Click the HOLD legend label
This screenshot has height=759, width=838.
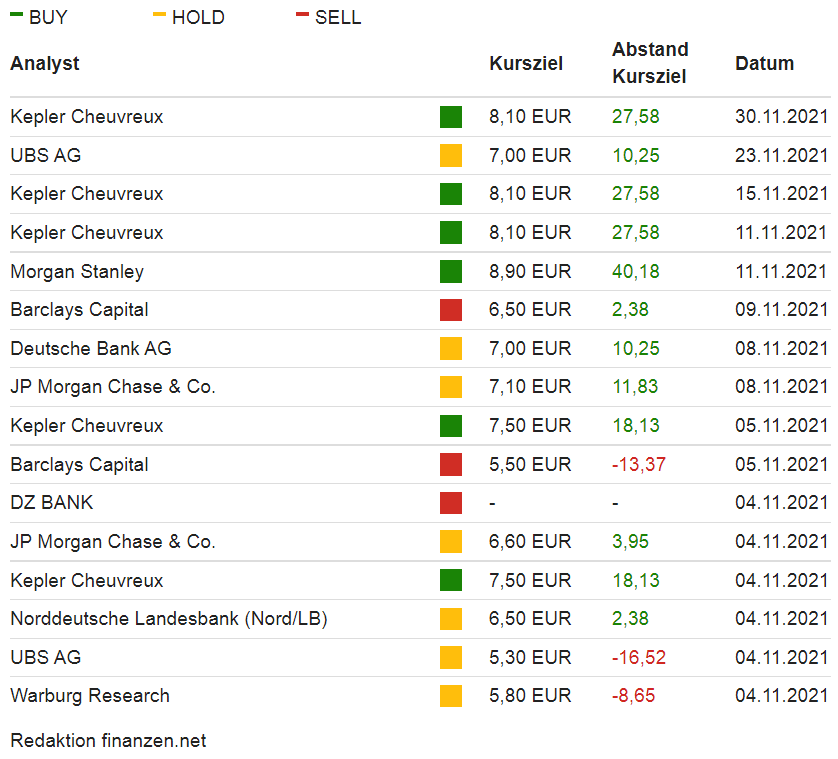(x=198, y=18)
